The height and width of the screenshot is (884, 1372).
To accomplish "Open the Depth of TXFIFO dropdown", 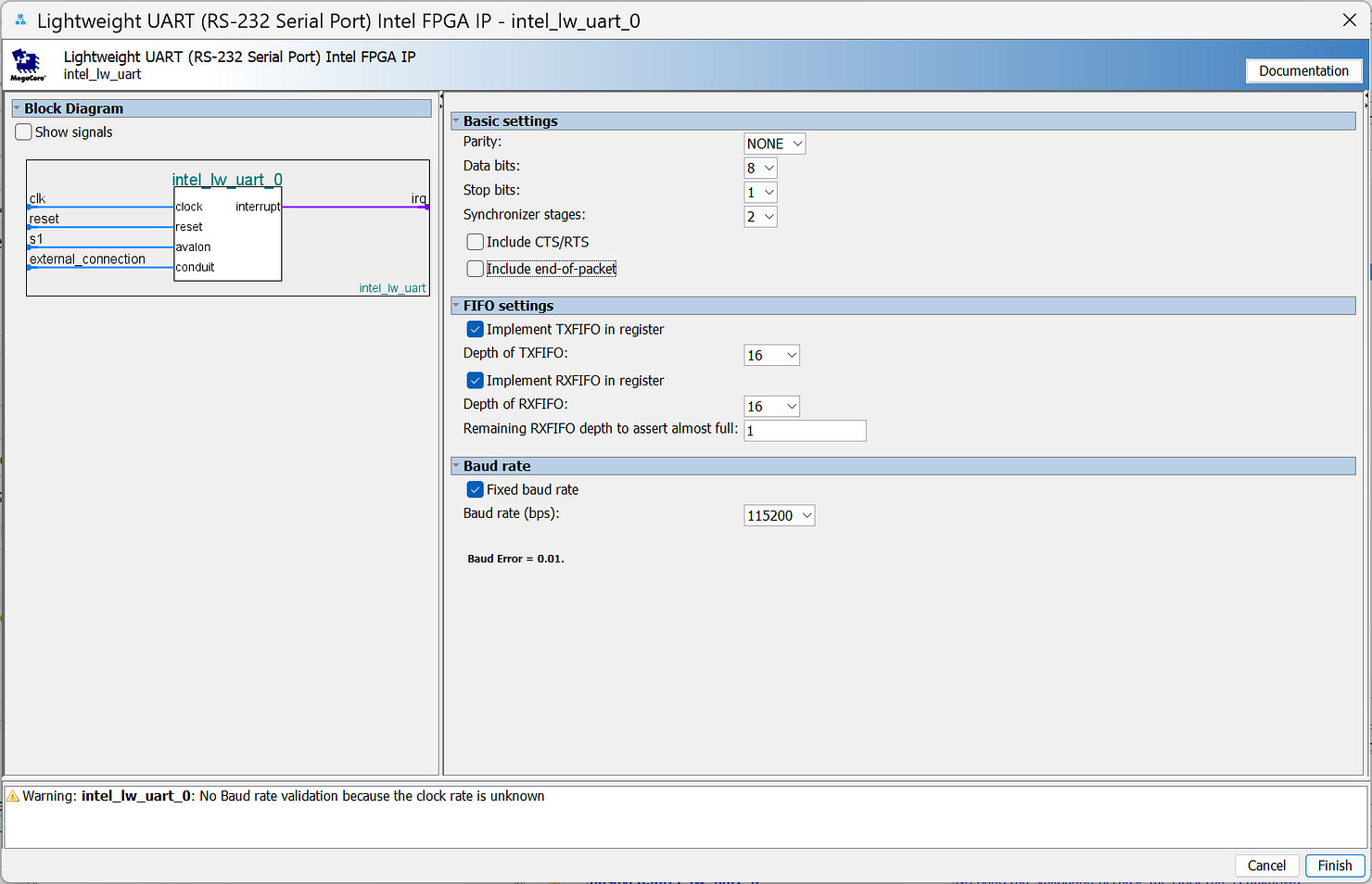I will [x=771, y=355].
